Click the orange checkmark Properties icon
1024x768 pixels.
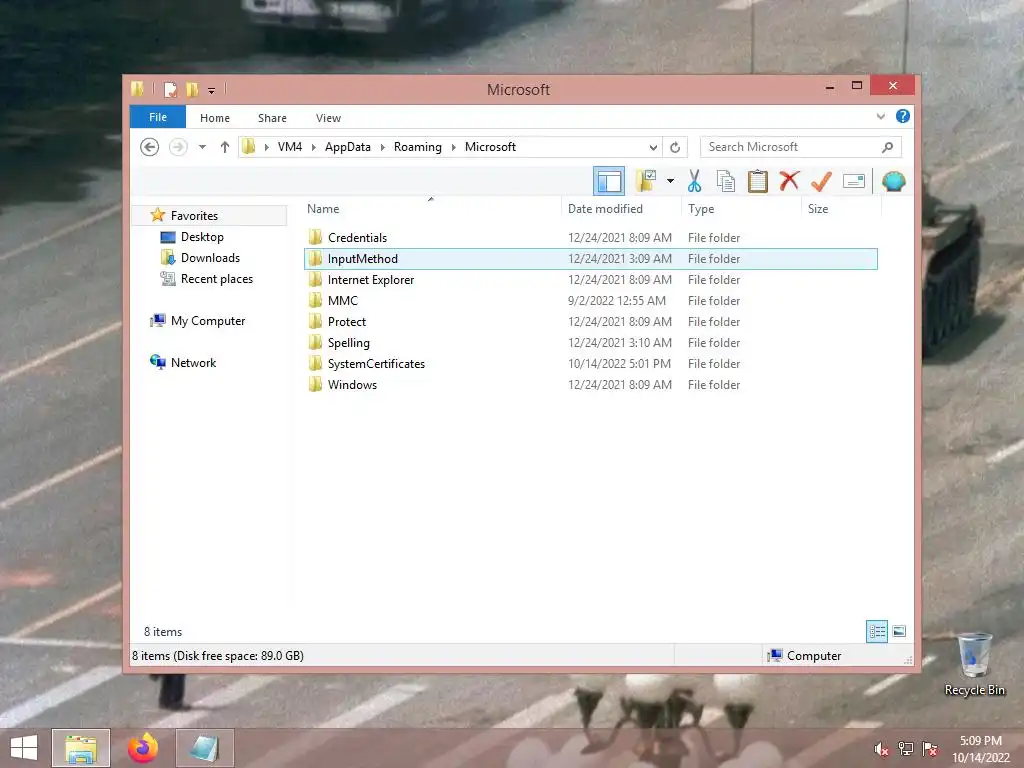click(x=821, y=181)
